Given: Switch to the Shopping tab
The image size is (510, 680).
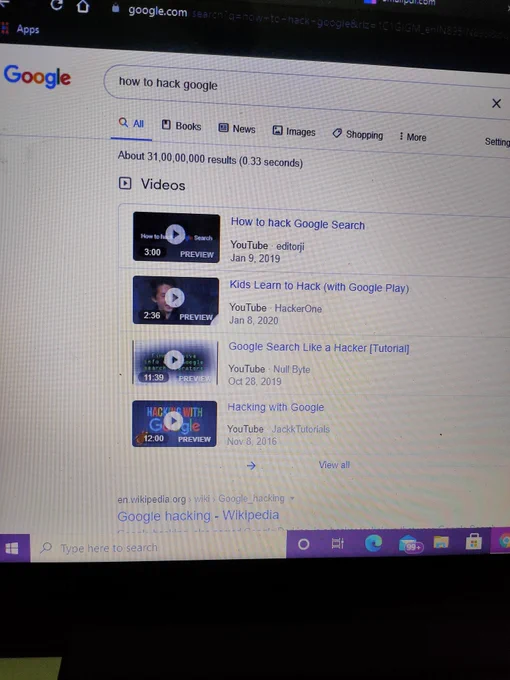Looking at the screenshot, I should (358, 134).
